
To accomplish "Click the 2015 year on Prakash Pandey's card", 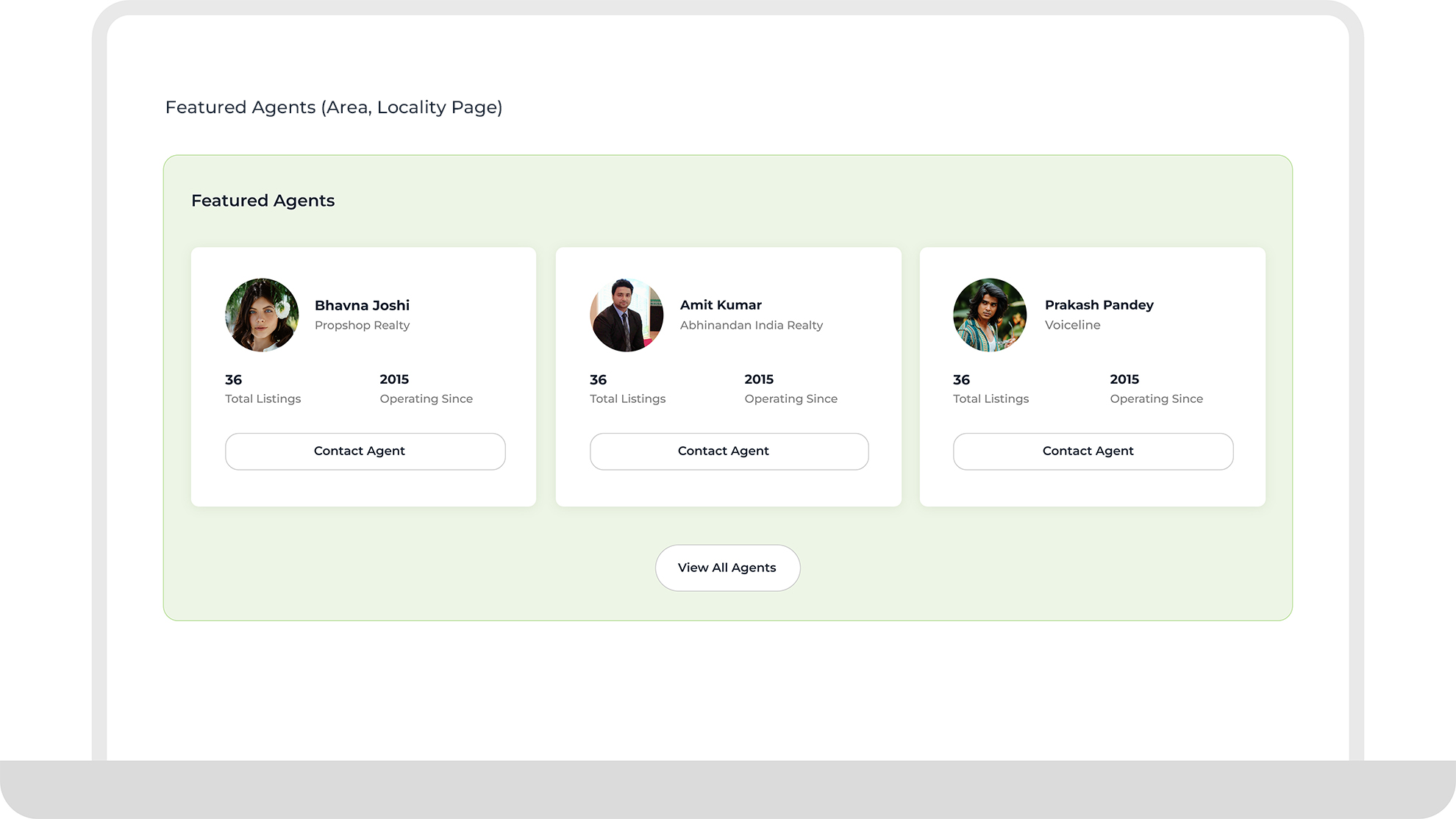I will 1124,379.
